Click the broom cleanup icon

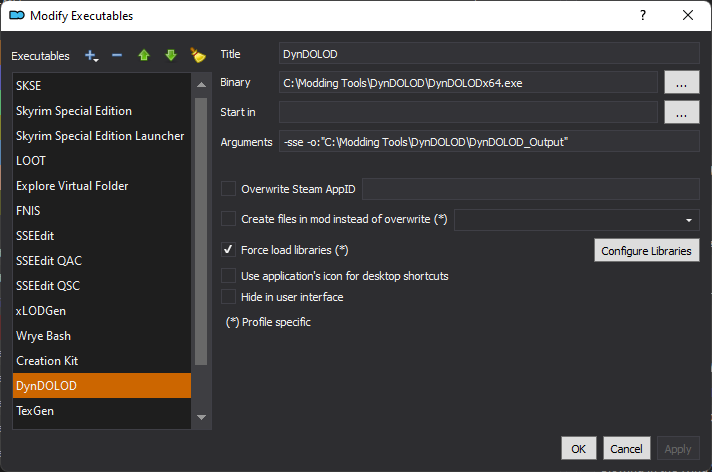[x=197, y=55]
